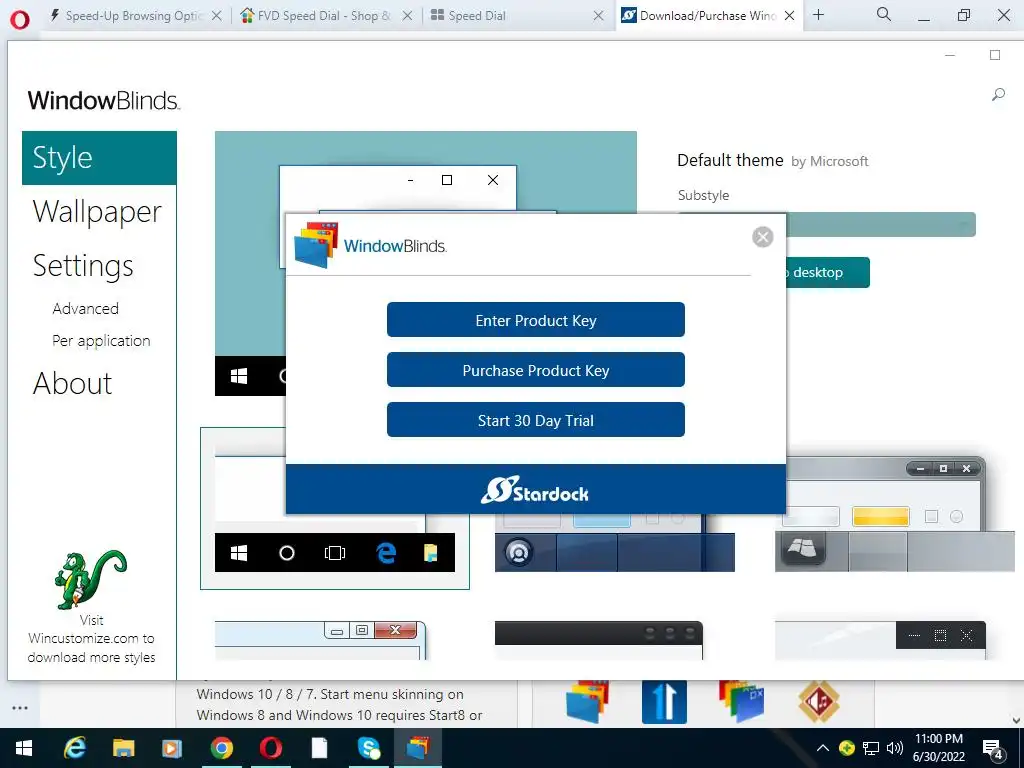Open the volume control tray icon
This screenshot has height=768, width=1024.
click(895, 748)
